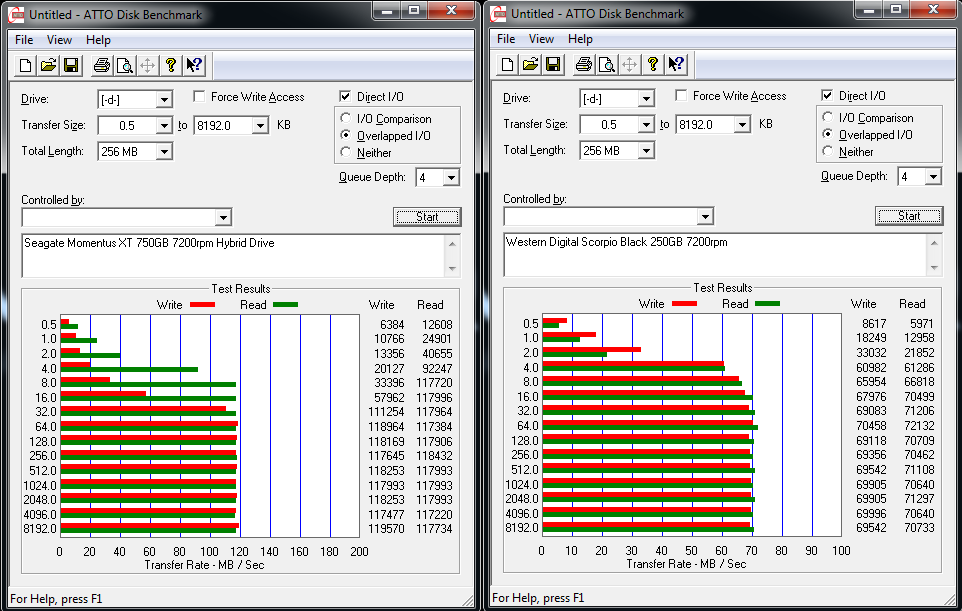
Task: Click ATTO app icon in Western Digital window title bar
Action: pos(499,13)
